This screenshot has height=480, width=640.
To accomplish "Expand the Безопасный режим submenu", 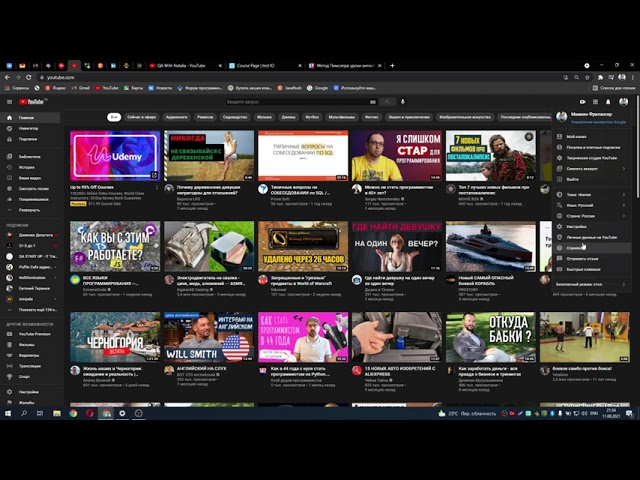I will 591,284.
